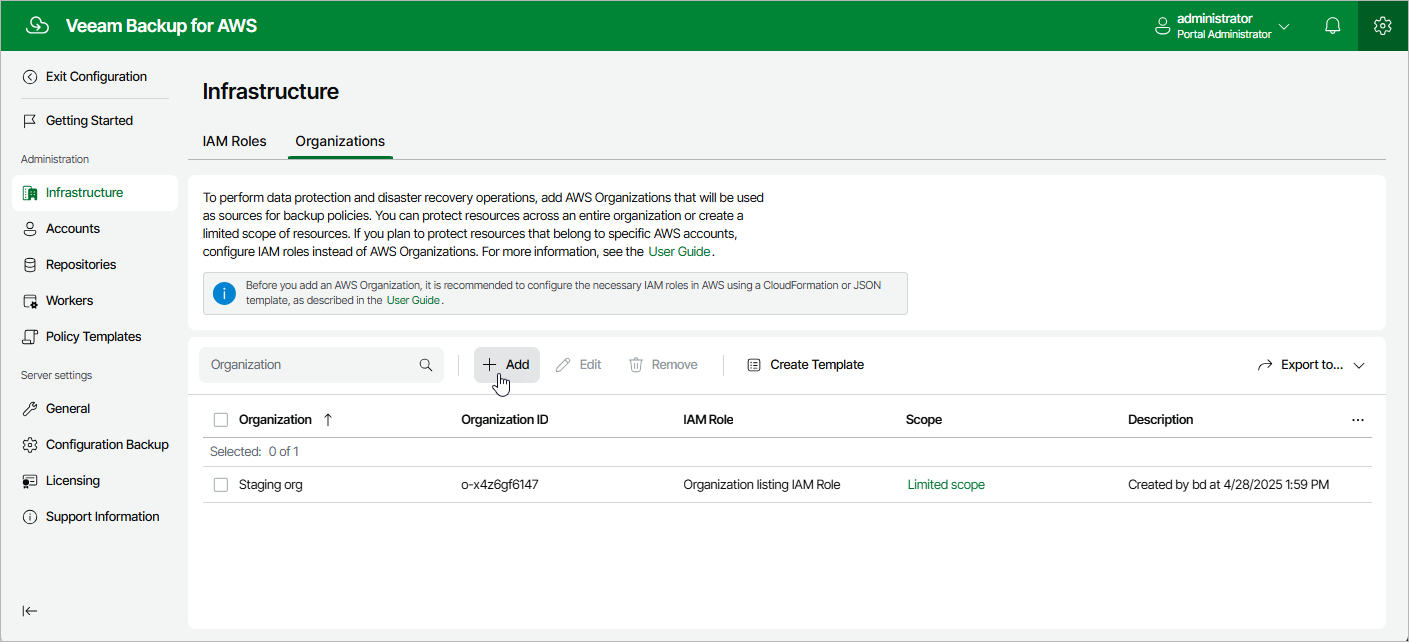Open Policy Templates in the sidebar
Viewport: 1409px width, 642px height.
95,337
